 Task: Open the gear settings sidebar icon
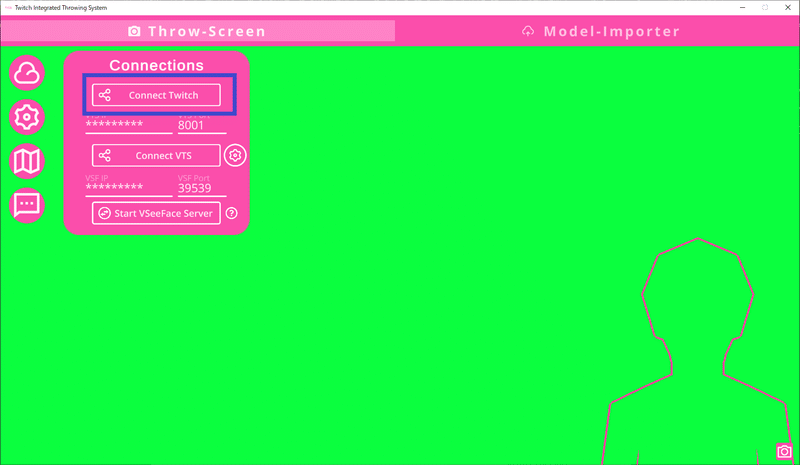pyautogui.click(x=27, y=117)
